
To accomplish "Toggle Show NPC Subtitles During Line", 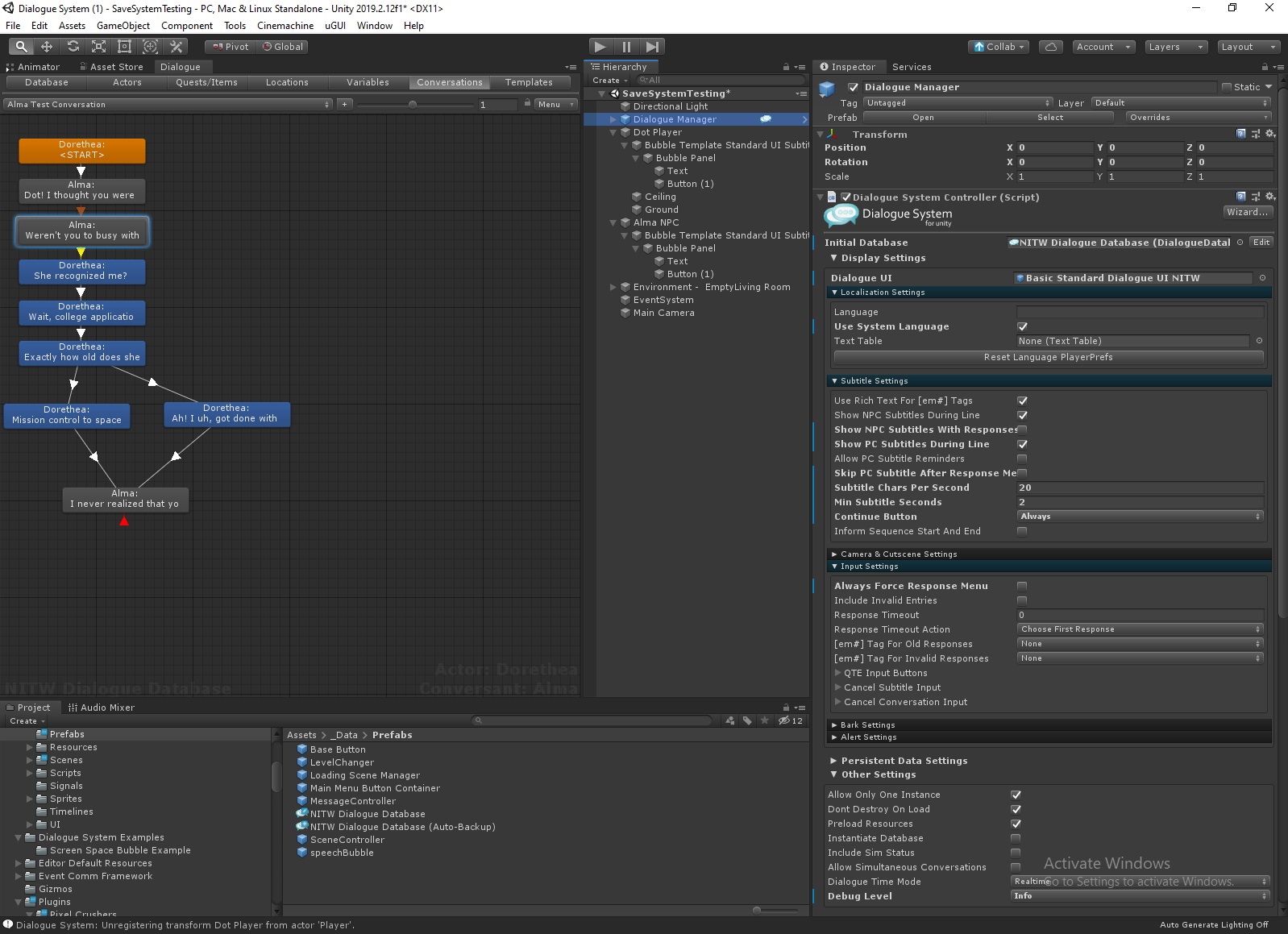I will 1022,415.
